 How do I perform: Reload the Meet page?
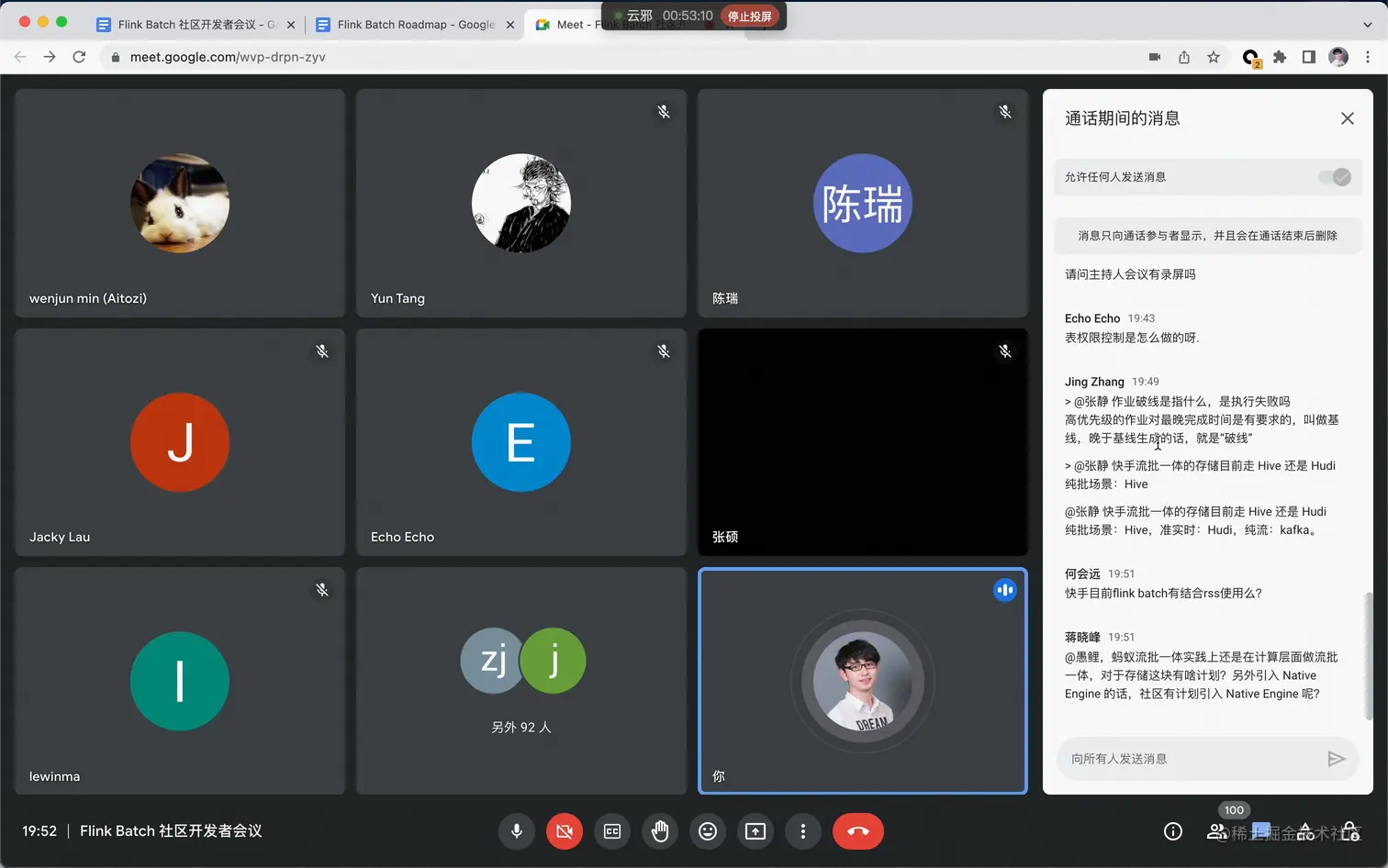tap(79, 57)
